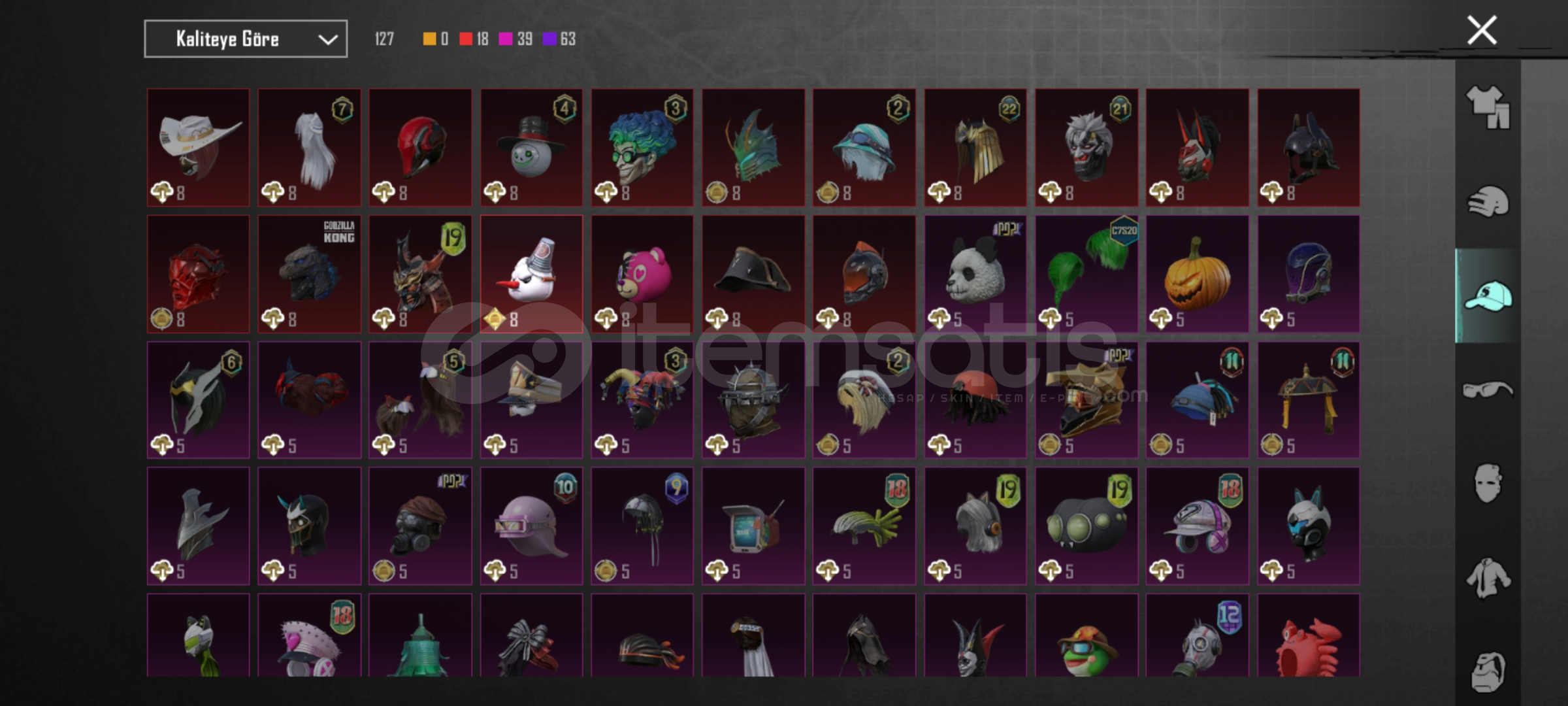
Task: Open the bottom head-mask category icon
Action: [x=1488, y=672]
